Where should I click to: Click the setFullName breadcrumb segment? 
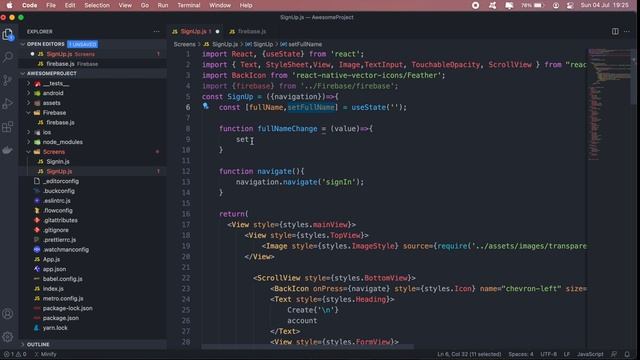coord(302,44)
